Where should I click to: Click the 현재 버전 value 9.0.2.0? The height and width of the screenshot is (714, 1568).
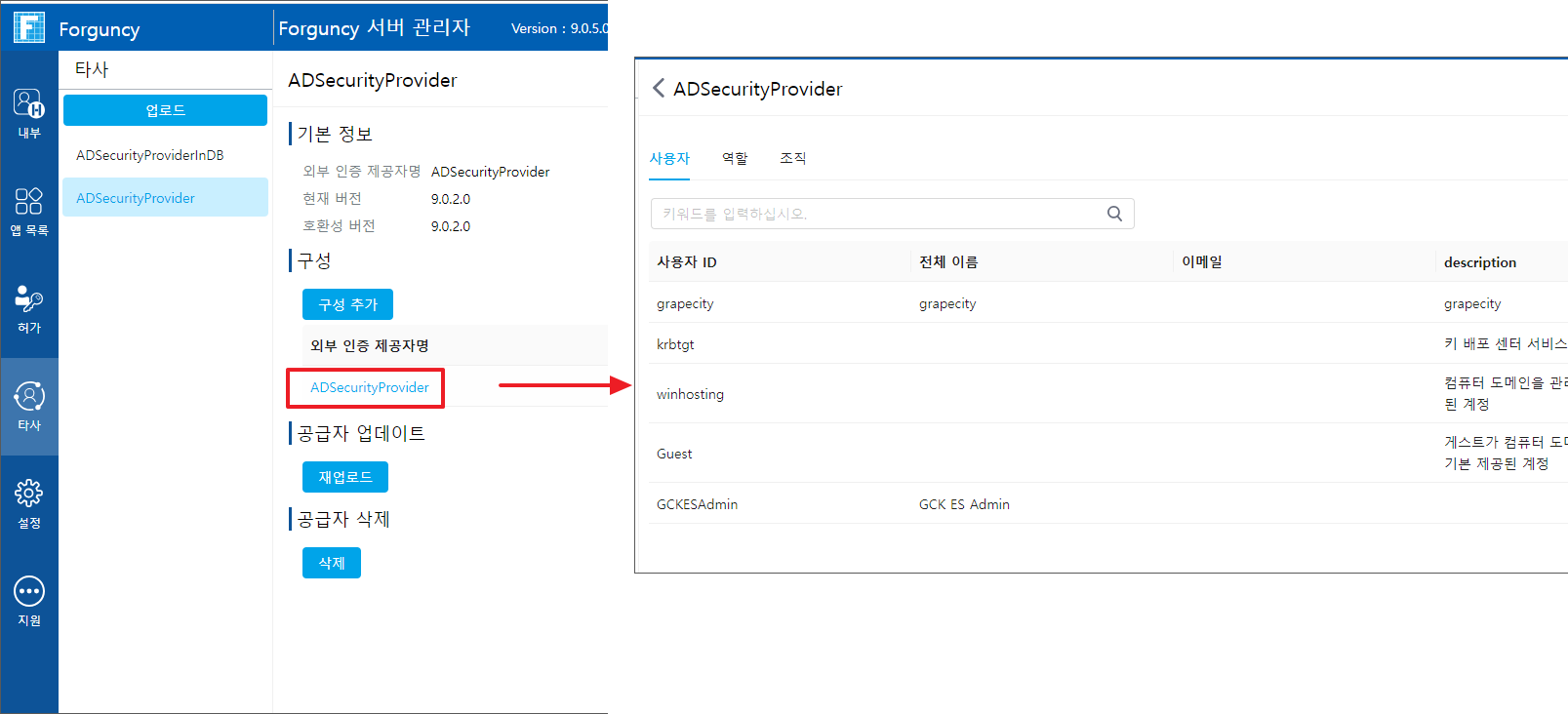(451, 199)
